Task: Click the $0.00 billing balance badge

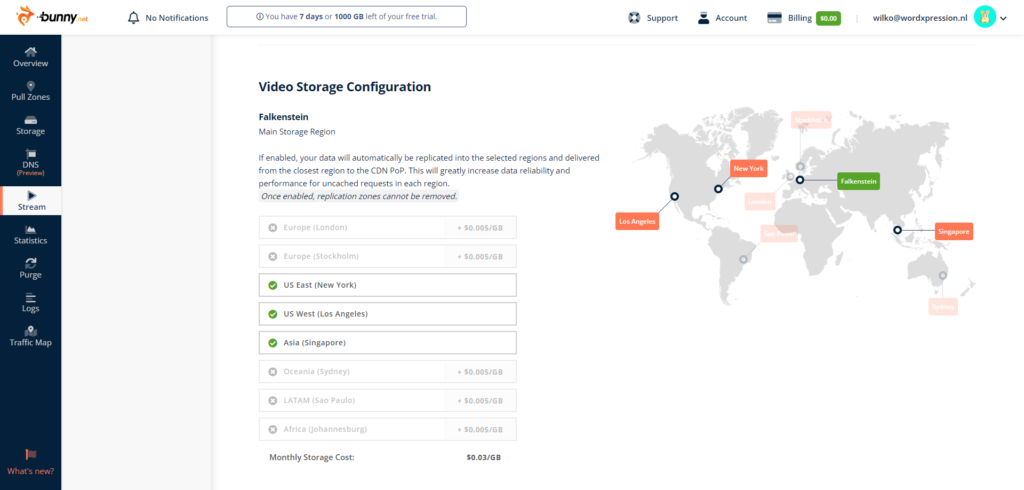Action: click(828, 18)
